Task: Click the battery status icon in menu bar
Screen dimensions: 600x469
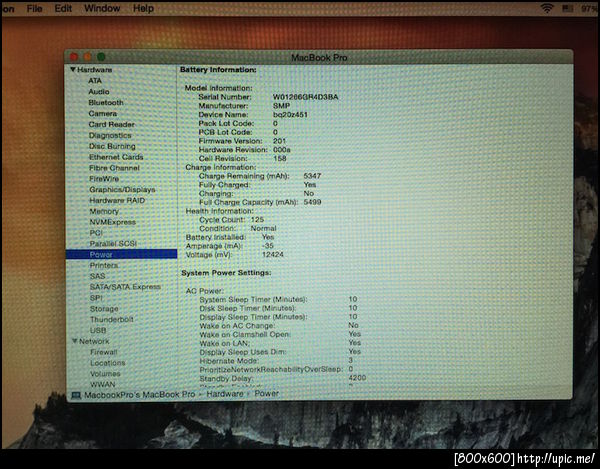Action: coord(567,8)
